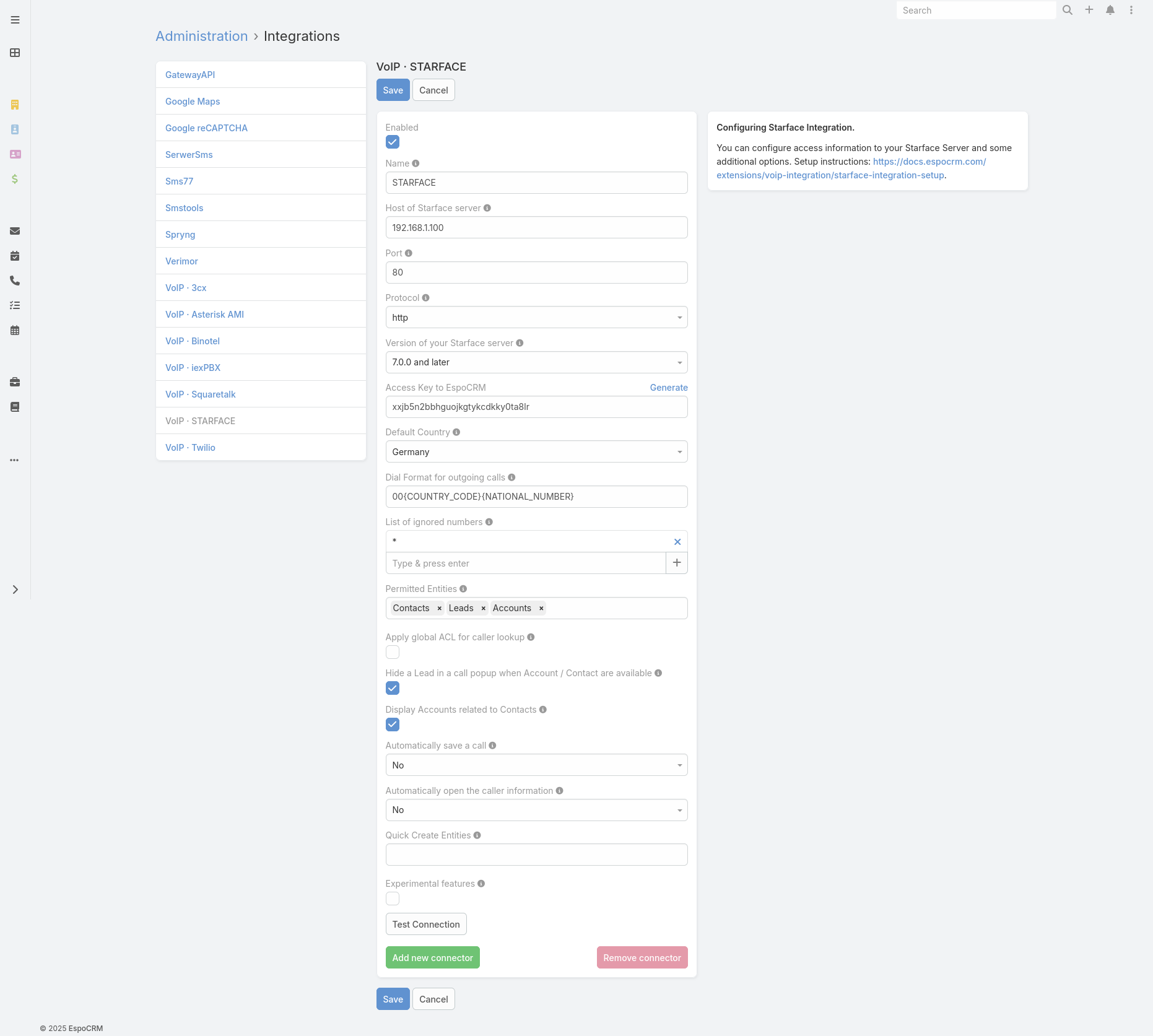Click the Test Connection button
Viewport: 1153px width, 1036px height.
click(x=426, y=924)
